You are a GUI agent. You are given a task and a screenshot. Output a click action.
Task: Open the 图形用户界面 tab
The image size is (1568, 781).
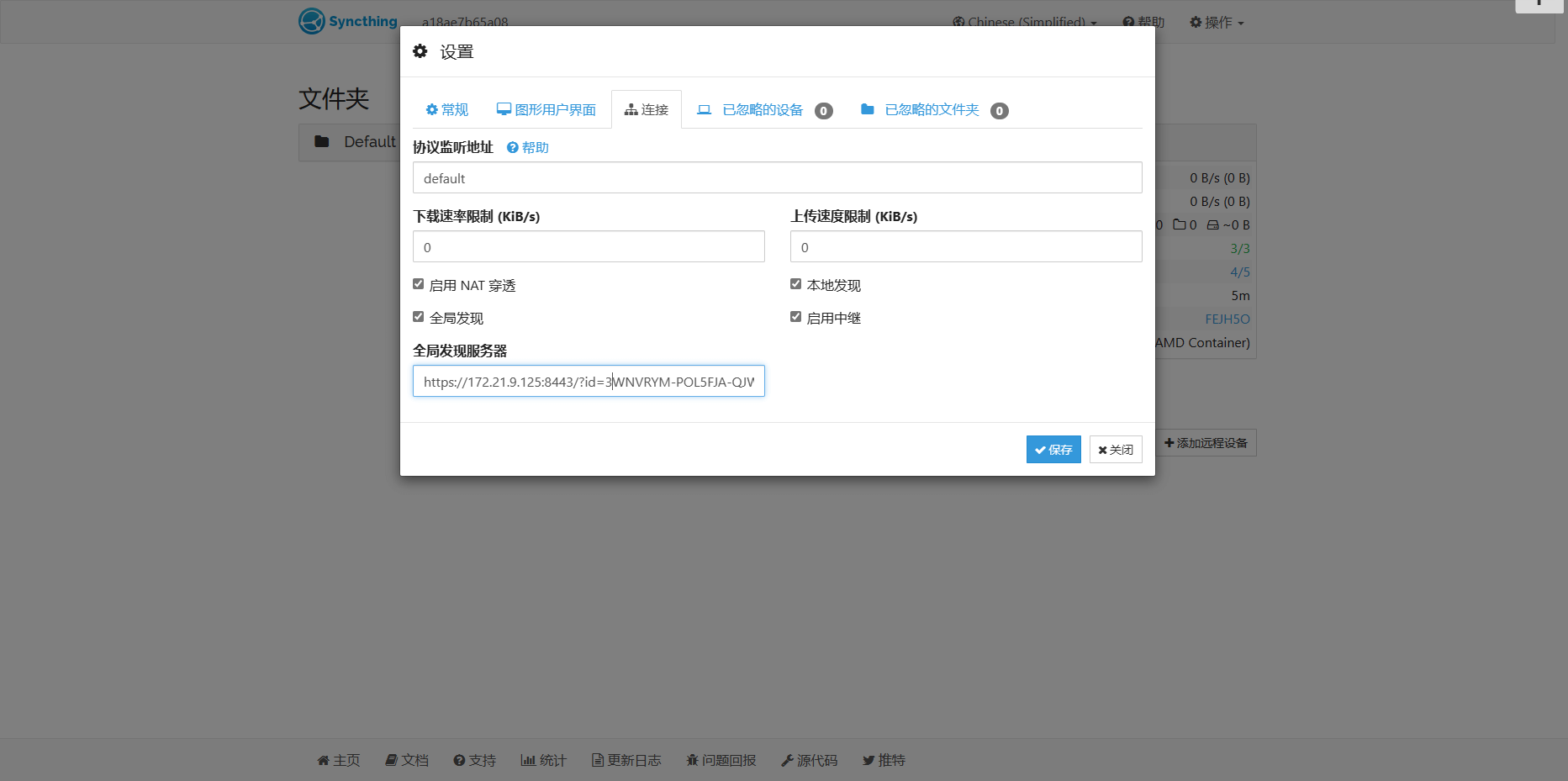coord(546,110)
